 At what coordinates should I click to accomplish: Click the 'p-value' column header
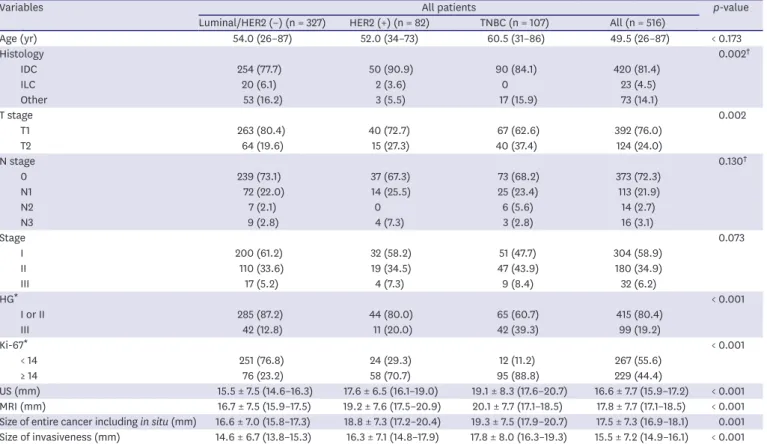(x=730, y=7)
